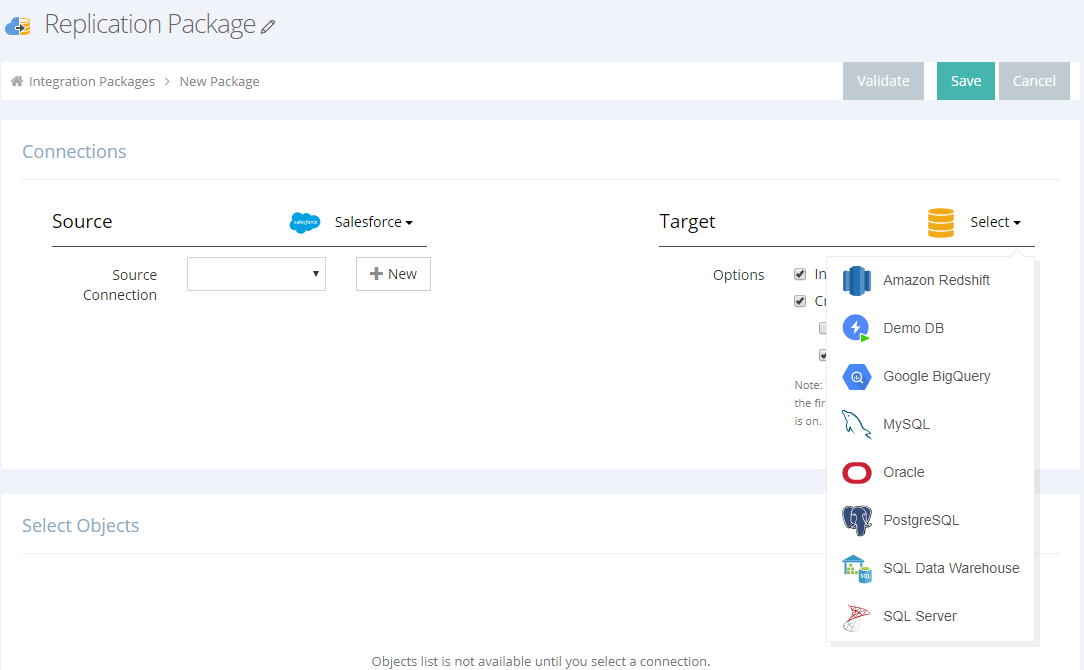This screenshot has width=1084, height=670.
Task: Edit package name with pencil icon
Action: click(268, 27)
